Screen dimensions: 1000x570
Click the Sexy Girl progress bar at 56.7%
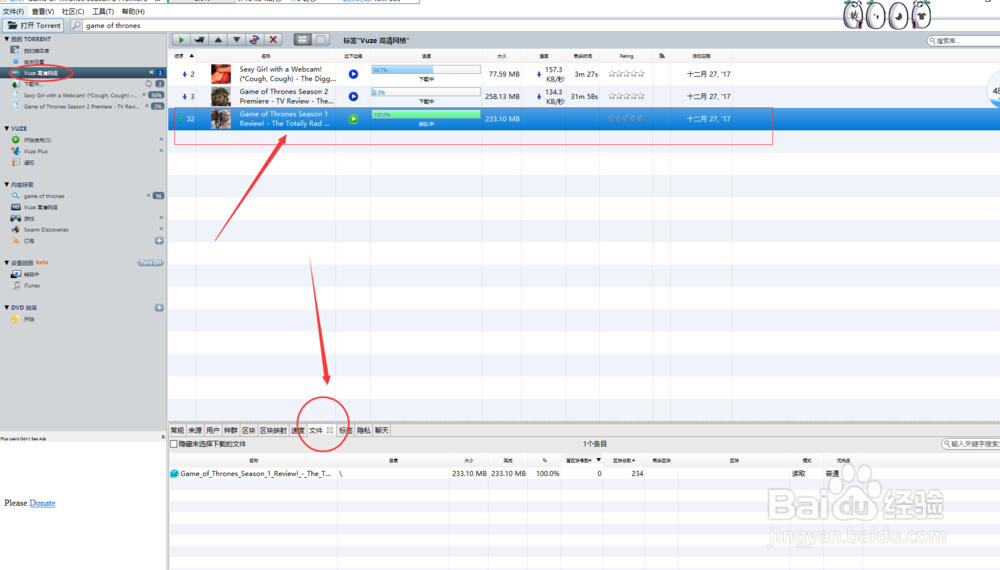click(426, 69)
